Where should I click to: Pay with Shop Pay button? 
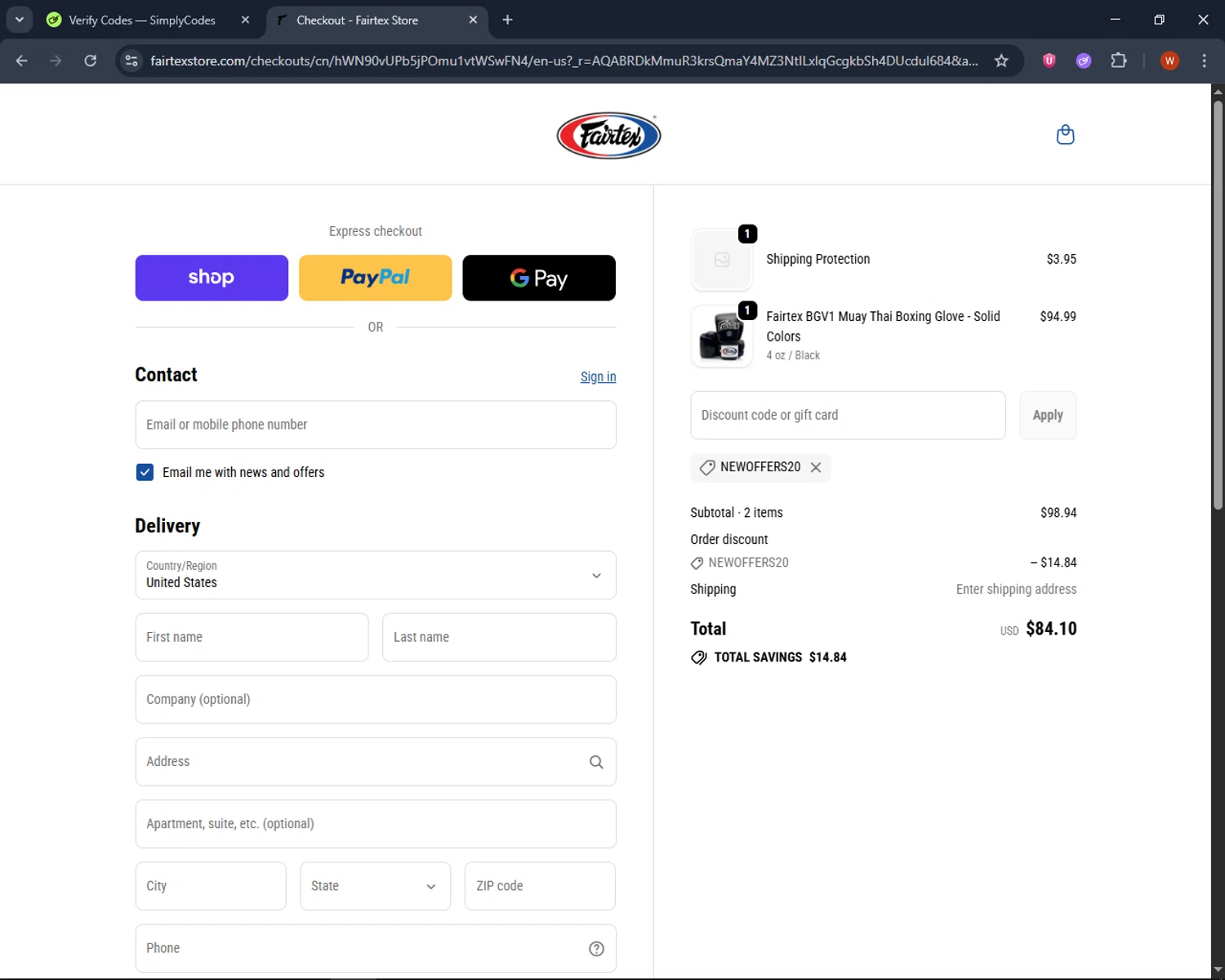click(x=212, y=278)
